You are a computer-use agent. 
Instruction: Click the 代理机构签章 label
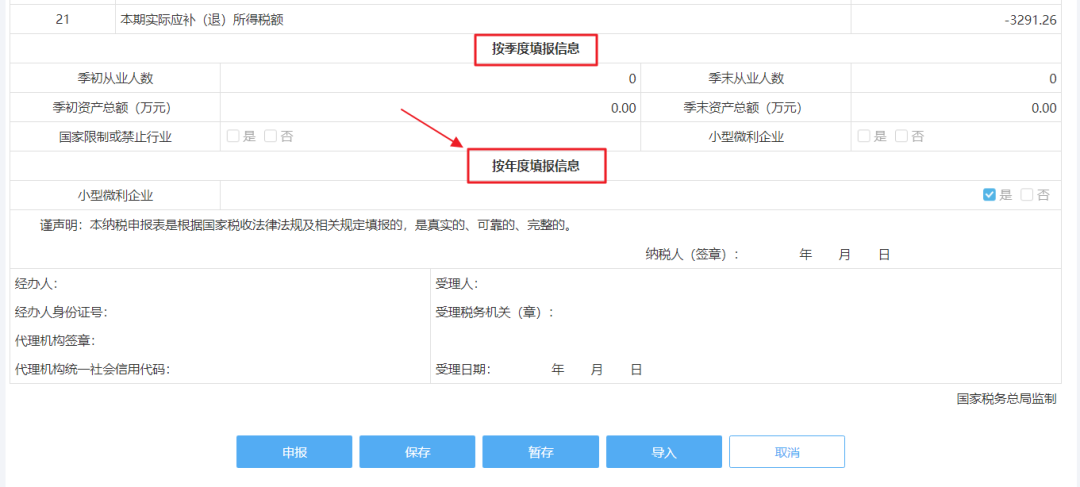click(55, 340)
